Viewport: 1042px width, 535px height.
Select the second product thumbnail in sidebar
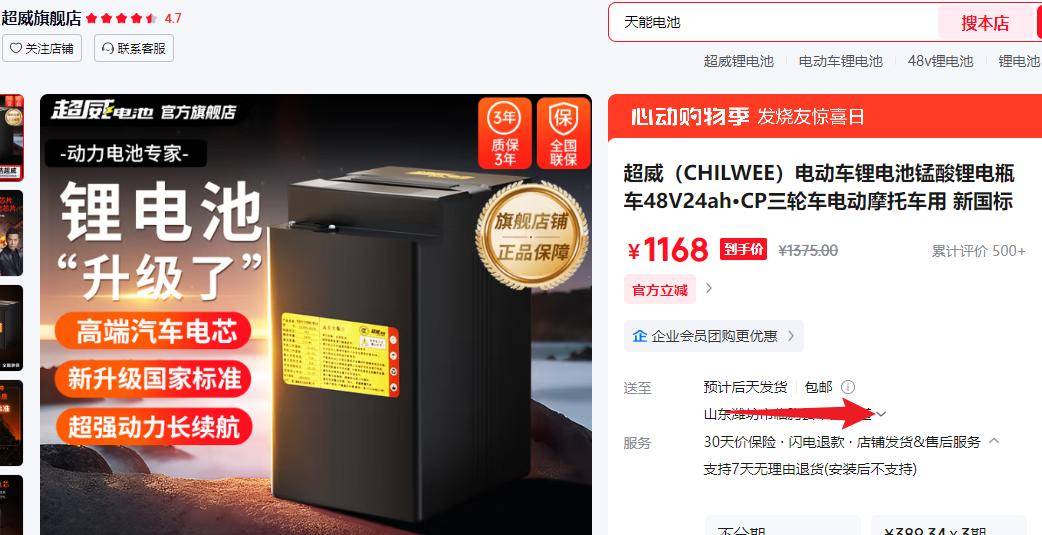(x=11, y=233)
